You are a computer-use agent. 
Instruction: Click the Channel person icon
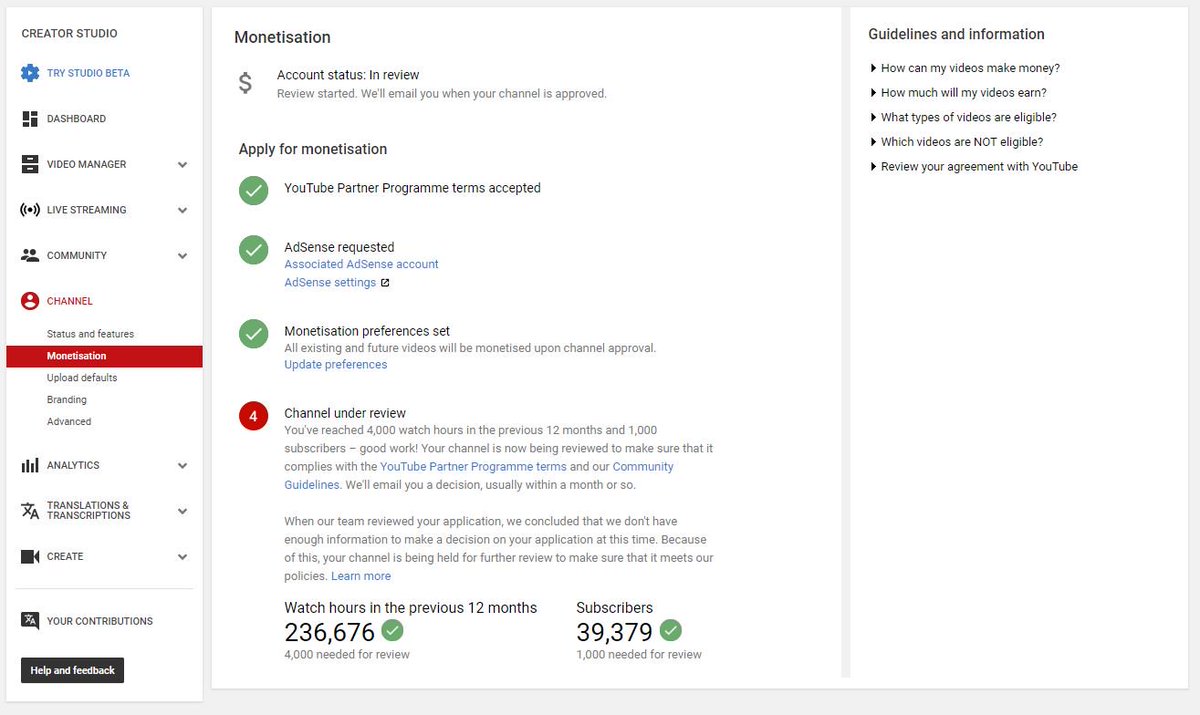[30, 301]
